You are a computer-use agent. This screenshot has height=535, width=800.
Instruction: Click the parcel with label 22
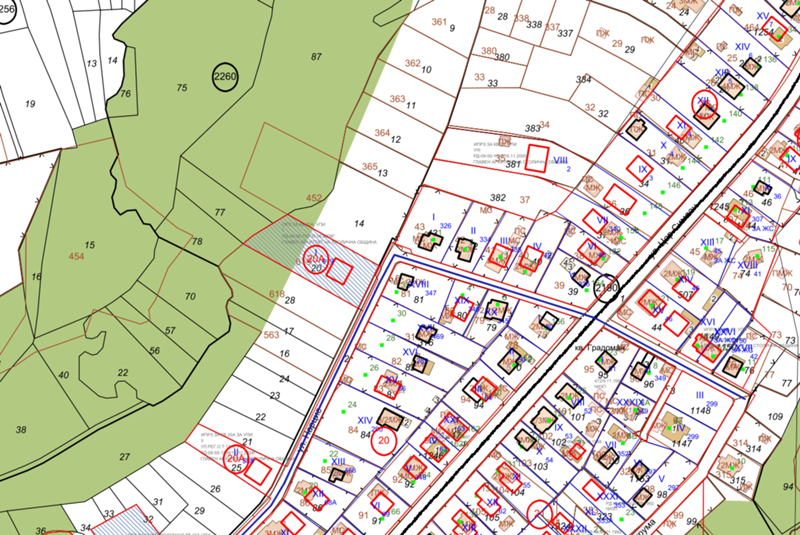tap(123, 372)
